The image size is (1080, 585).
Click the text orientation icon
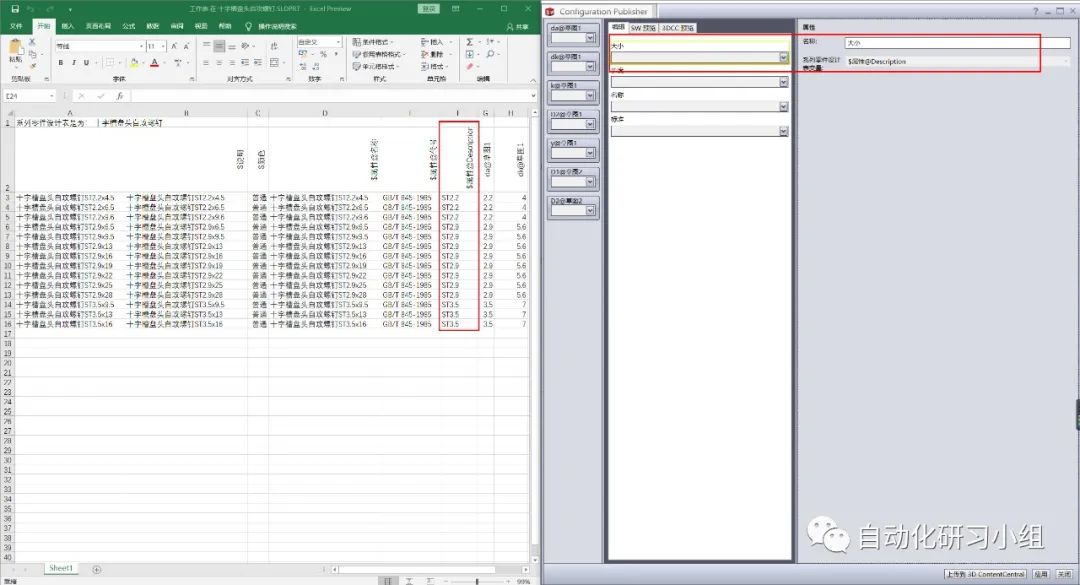pos(245,46)
